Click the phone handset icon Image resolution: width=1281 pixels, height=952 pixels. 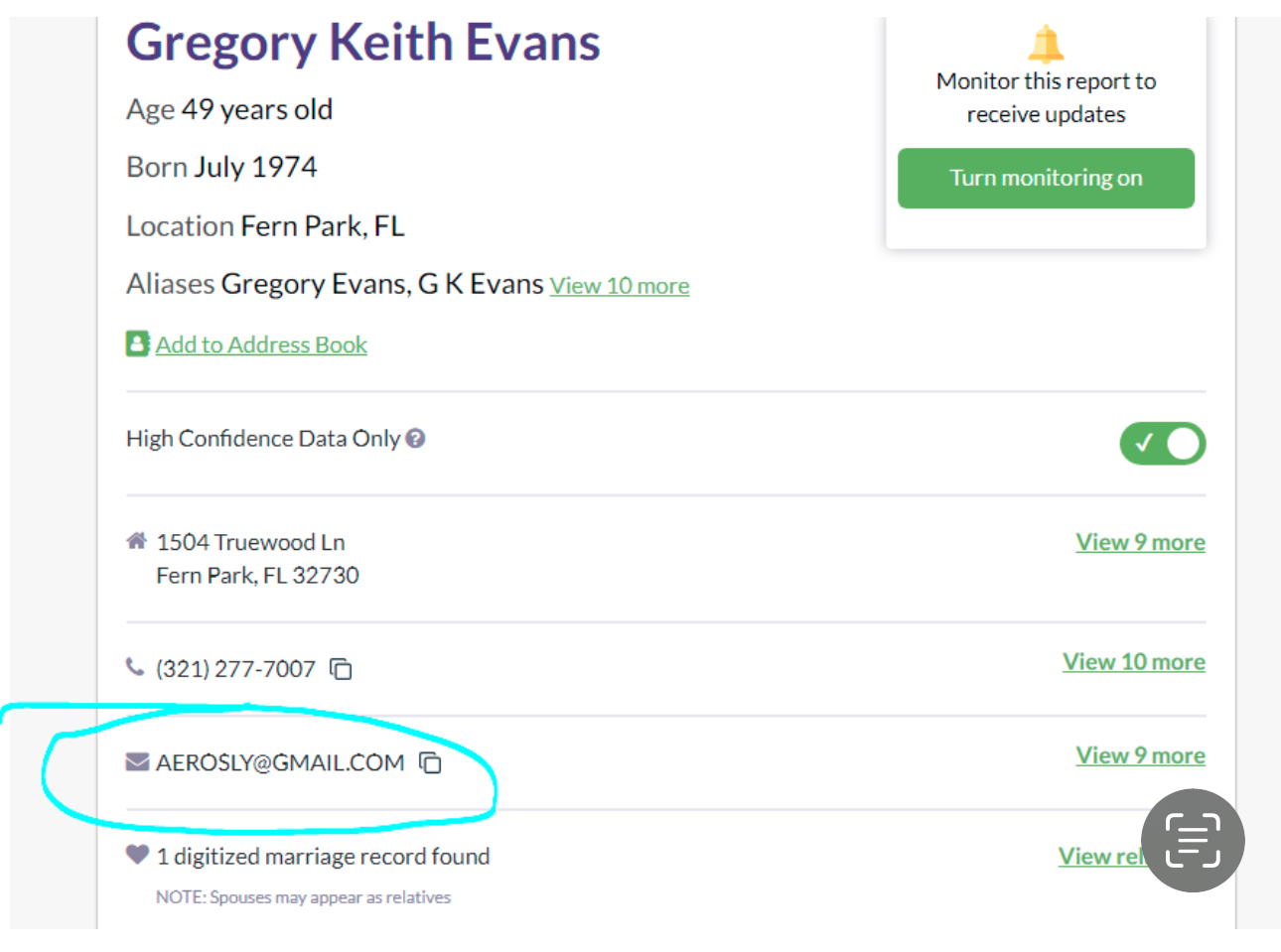pyautogui.click(x=135, y=667)
